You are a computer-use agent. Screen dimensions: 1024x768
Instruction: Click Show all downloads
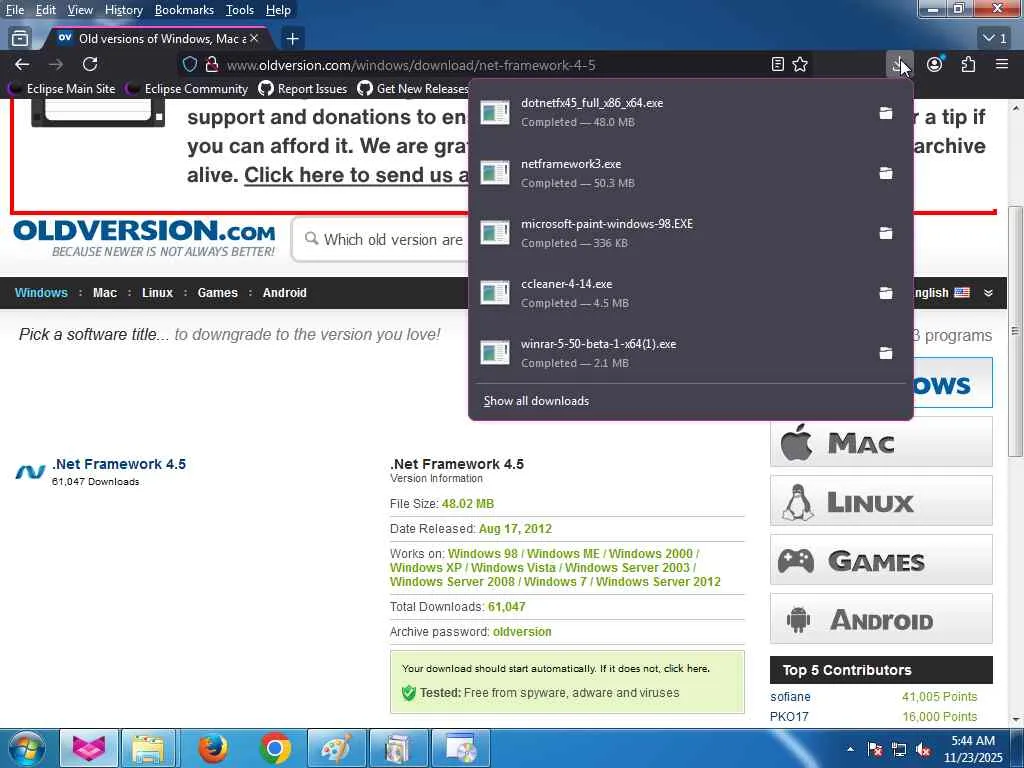(x=536, y=401)
